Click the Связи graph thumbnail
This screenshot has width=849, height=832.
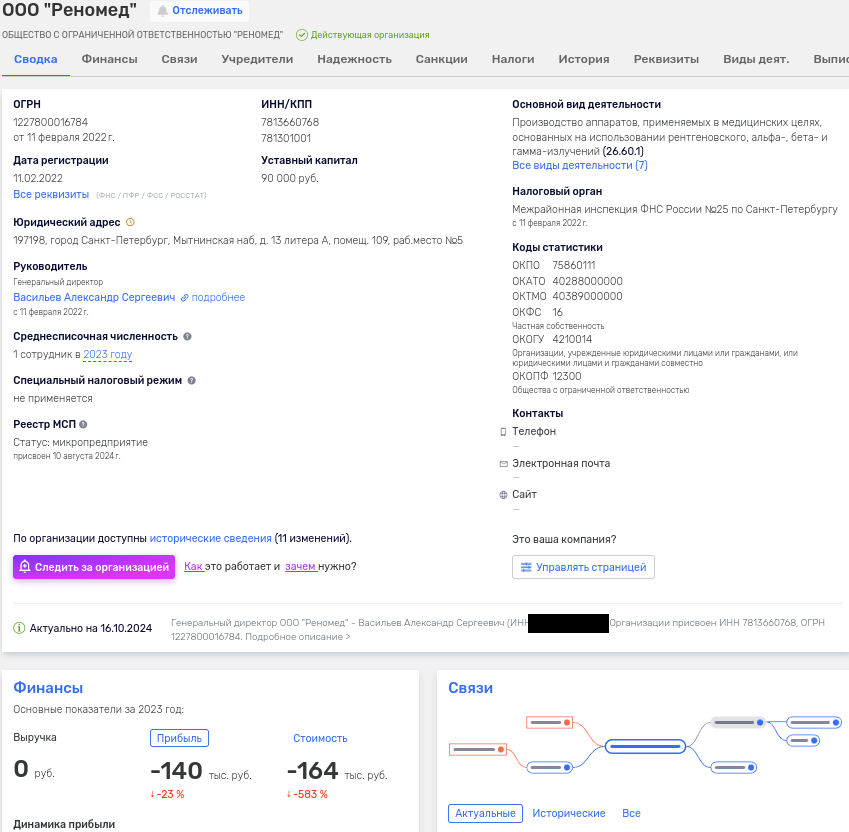point(645,746)
